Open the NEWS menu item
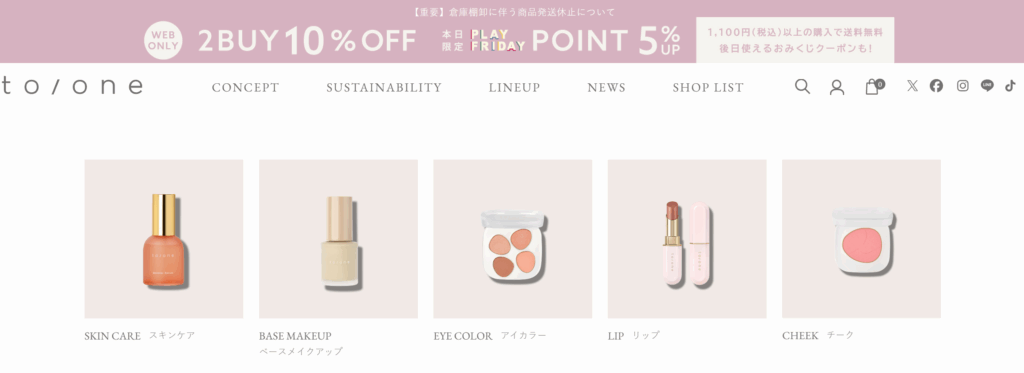Viewport: 1024px width, 373px height. coord(606,88)
